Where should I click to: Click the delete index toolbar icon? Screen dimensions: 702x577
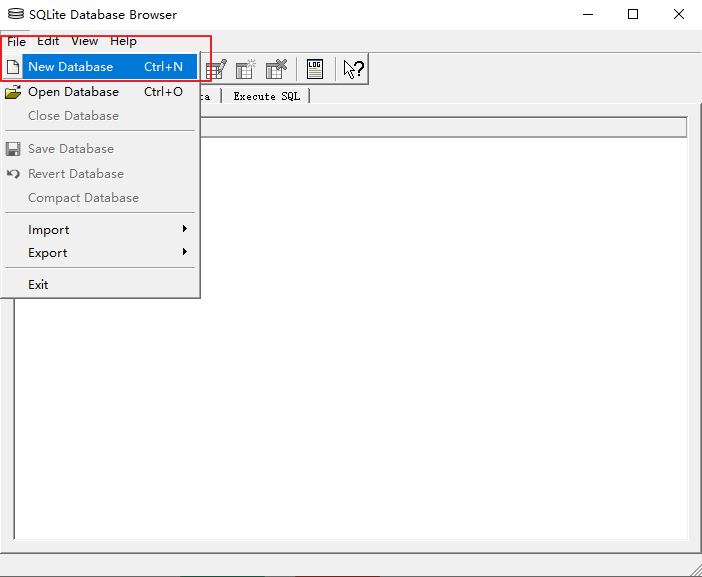(x=276, y=69)
